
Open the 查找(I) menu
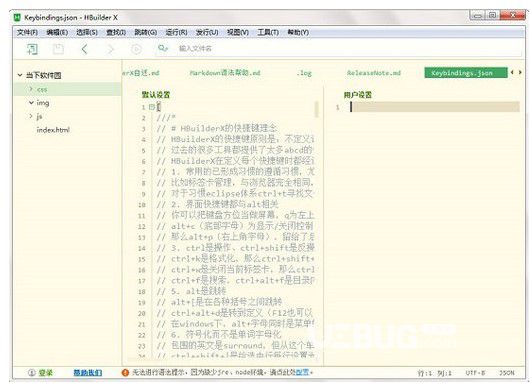pyautogui.click(x=116, y=32)
